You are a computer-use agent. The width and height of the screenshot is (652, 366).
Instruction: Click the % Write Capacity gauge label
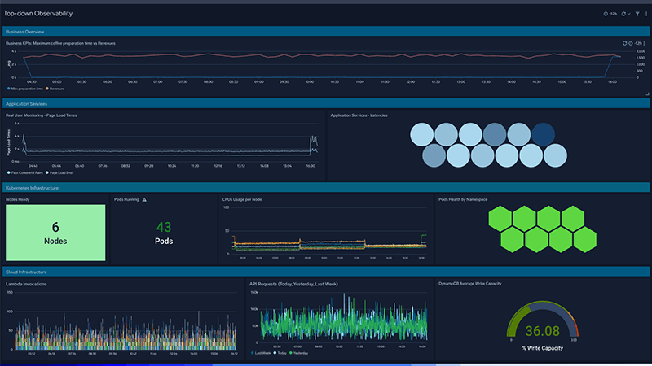click(542, 348)
